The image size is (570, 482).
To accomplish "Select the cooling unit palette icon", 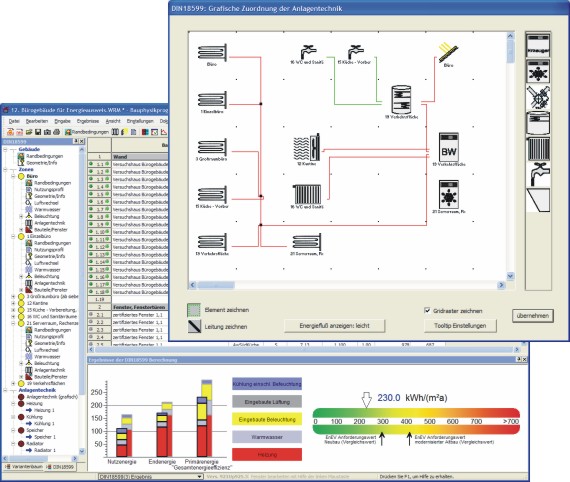I will [538, 71].
